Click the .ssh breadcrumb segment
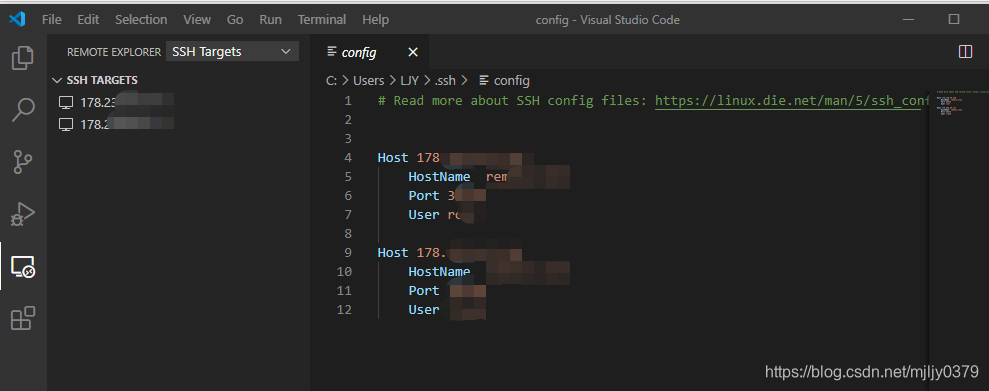 point(445,80)
